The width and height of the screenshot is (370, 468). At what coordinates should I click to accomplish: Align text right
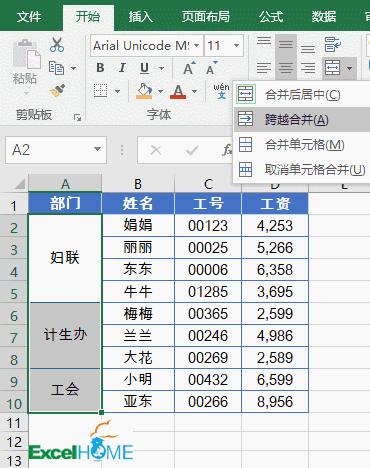pos(308,68)
